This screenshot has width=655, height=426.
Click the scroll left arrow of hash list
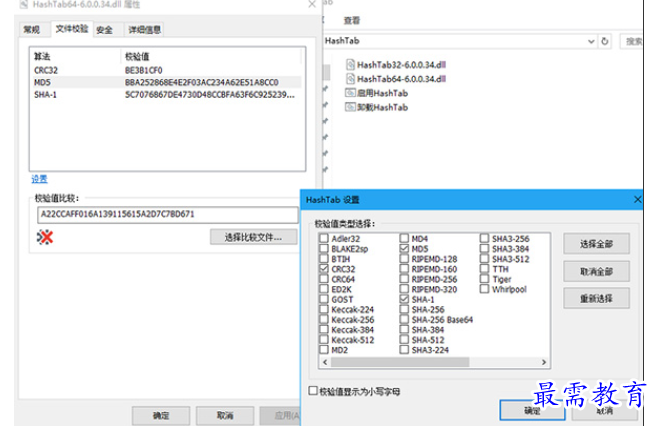click(x=325, y=362)
